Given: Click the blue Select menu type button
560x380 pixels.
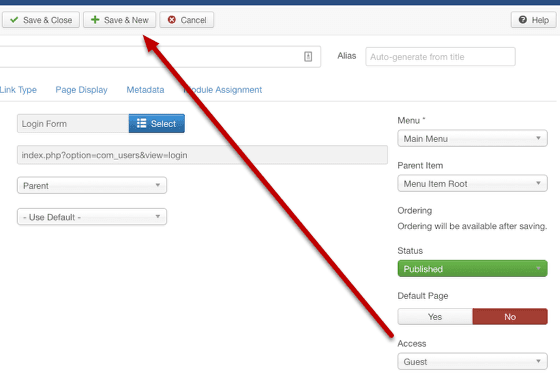Looking at the screenshot, I should click(157, 124).
